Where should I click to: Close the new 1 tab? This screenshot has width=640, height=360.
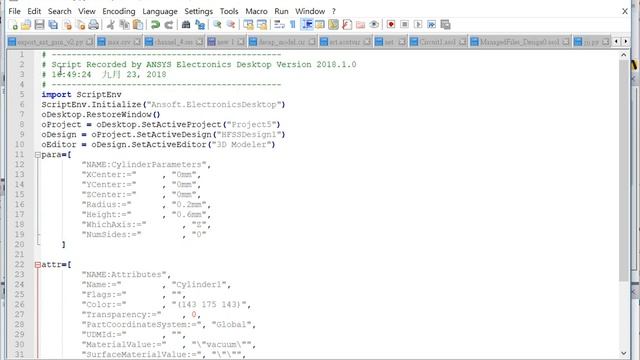click(x=241, y=42)
